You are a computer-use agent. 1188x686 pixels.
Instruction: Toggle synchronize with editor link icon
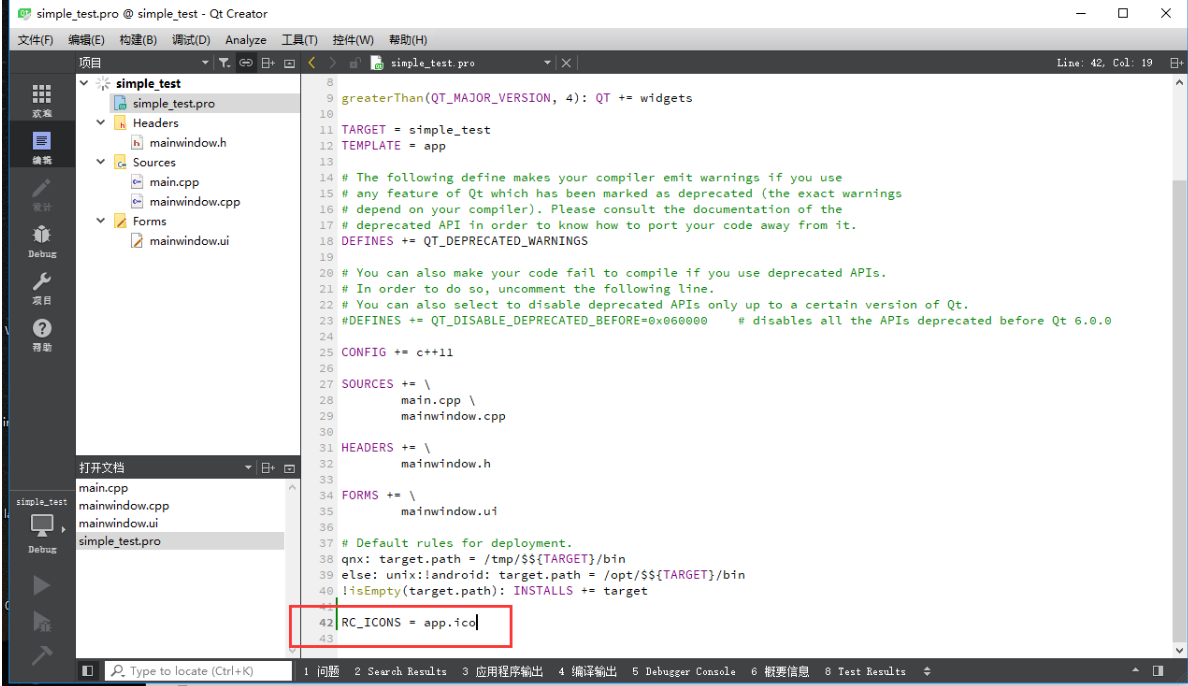point(245,63)
